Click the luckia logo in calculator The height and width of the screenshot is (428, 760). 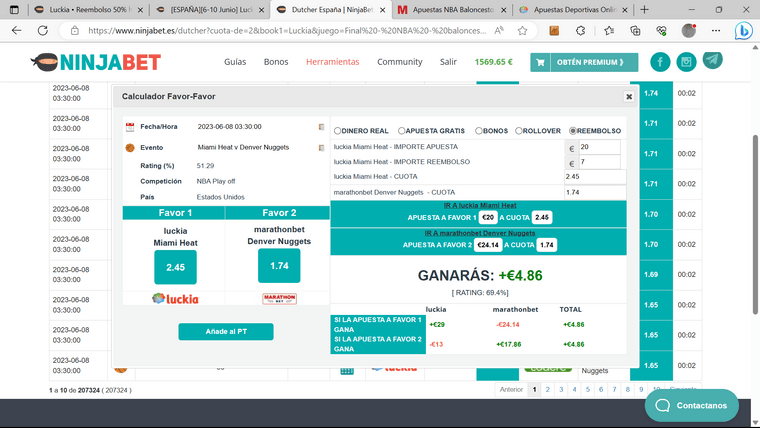[175, 299]
